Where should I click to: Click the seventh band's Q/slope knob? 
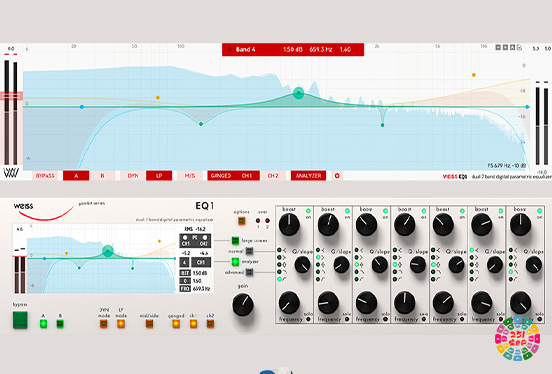pyautogui.click(x=534, y=265)
